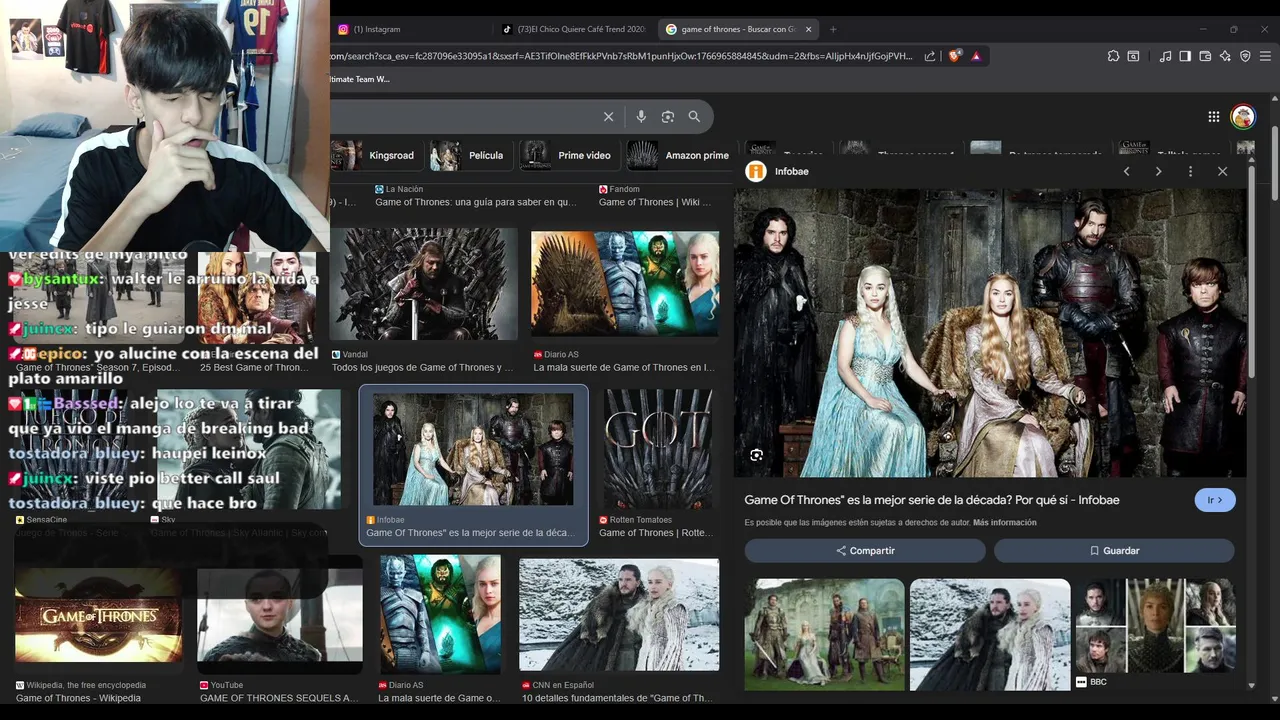
Task: Switch to the Instagram tab
Action: 408,29
